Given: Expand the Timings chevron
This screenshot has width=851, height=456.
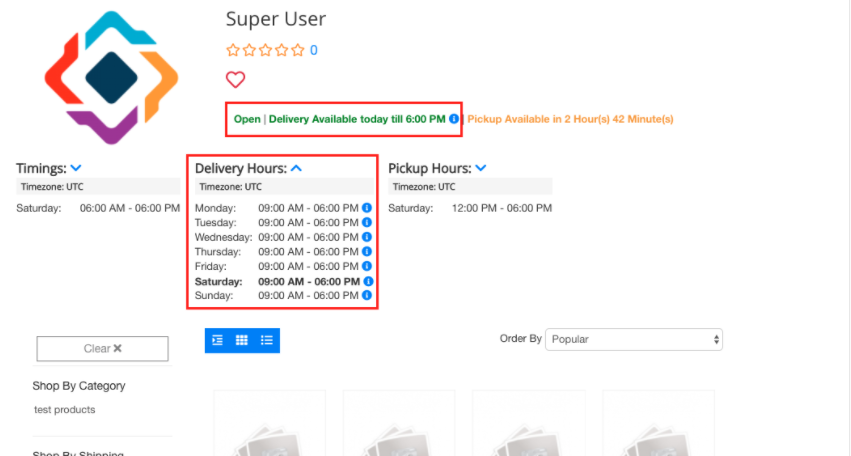Looking at the screenshot, I should (76, 168).
